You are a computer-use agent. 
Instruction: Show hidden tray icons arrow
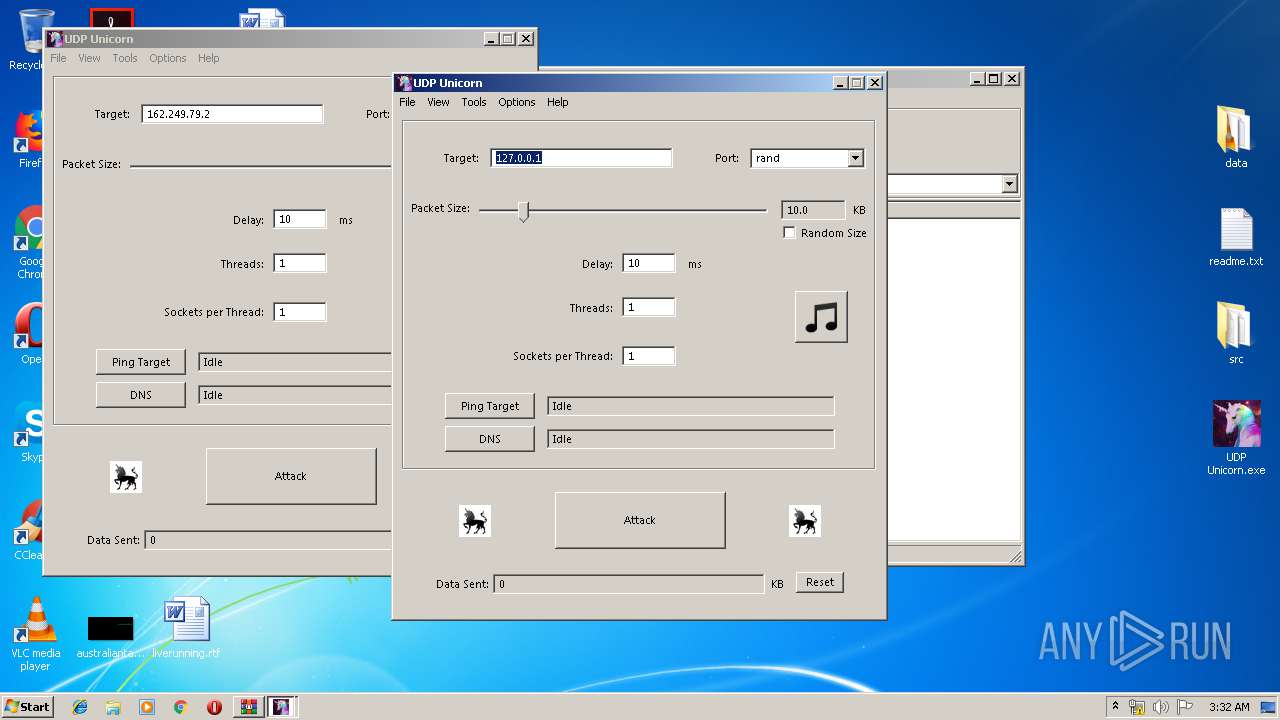coord(1115,707)
